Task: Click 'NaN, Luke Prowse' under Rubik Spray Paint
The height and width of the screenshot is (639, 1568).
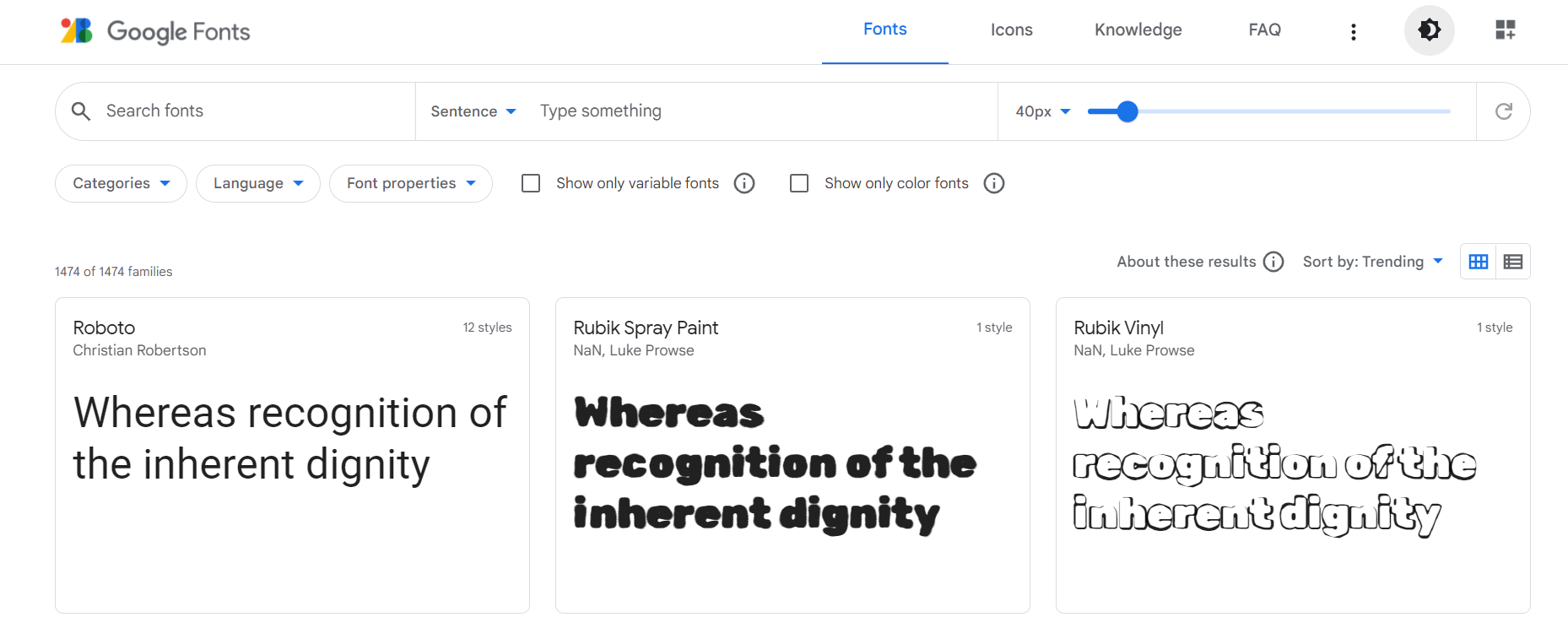Action: click(x=634, y=350)
